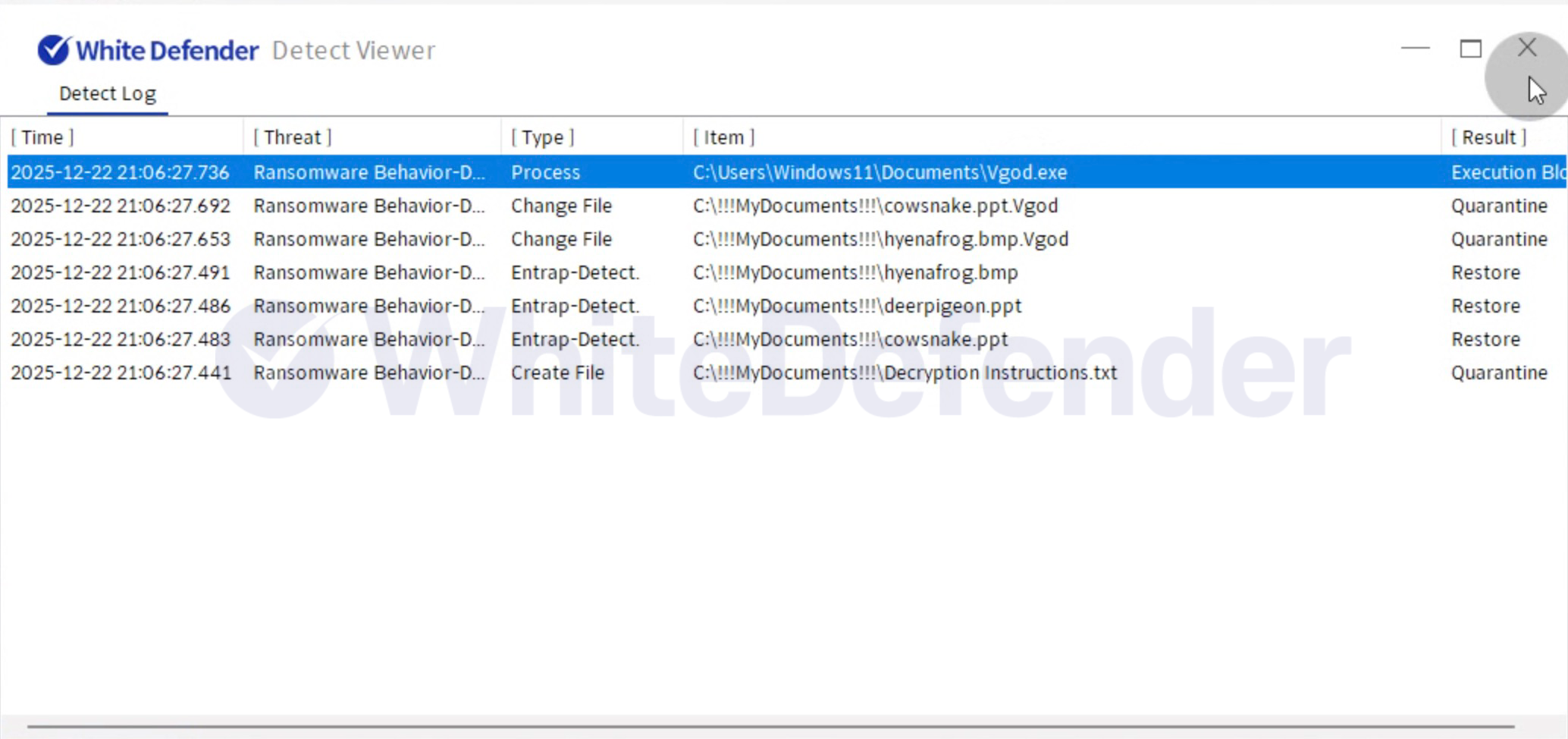Pick the deerpigeon.ppt log row
The image size is (1568, 739).
point(857,306)
